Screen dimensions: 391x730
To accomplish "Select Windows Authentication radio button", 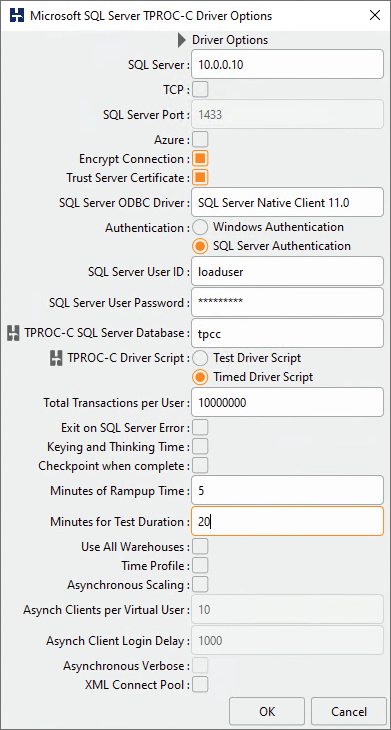I will point(200,227).
